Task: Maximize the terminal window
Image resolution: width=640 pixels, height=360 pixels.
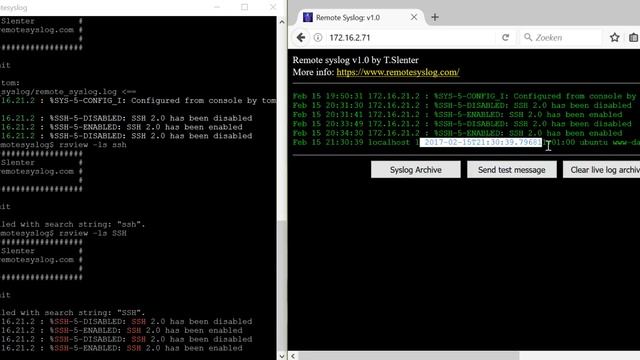Action: 244,7
